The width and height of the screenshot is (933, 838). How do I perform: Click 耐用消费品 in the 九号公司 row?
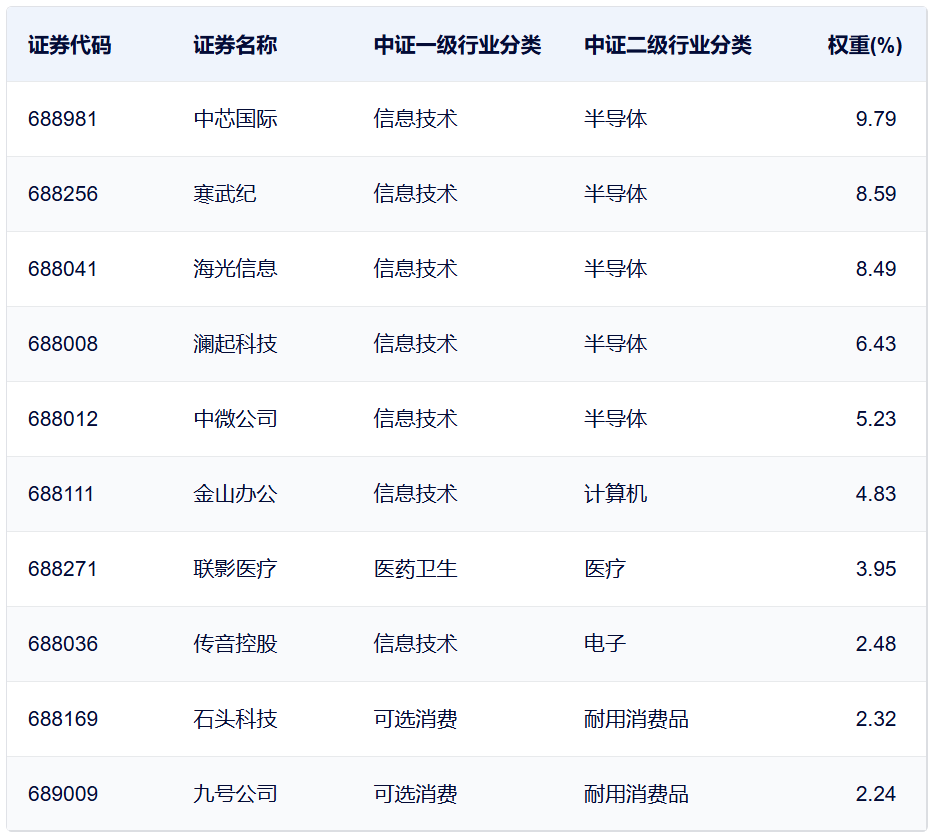(x=636, y=794)
